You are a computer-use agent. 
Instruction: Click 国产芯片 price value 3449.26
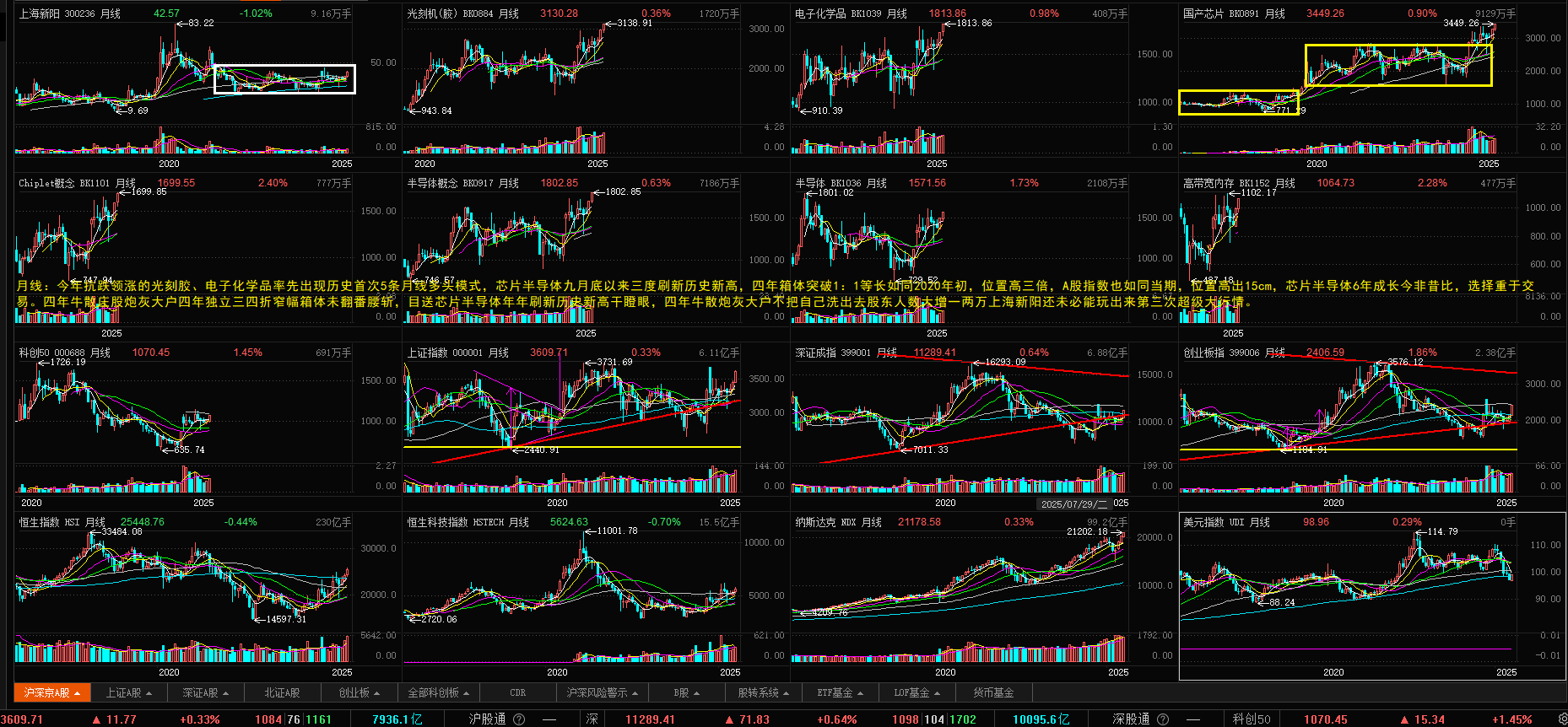point(1325,13)
